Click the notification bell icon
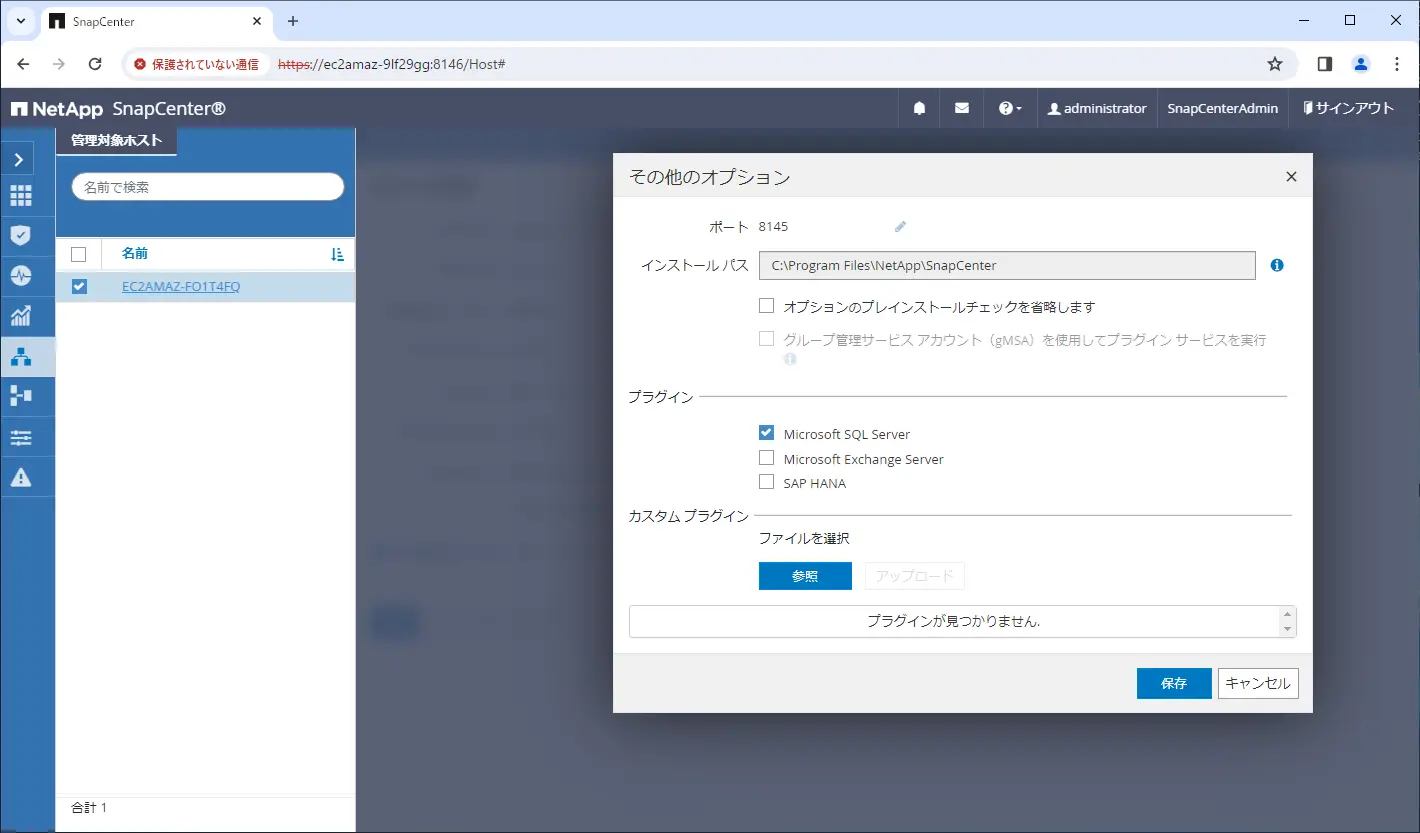 [x=919, y=108]
